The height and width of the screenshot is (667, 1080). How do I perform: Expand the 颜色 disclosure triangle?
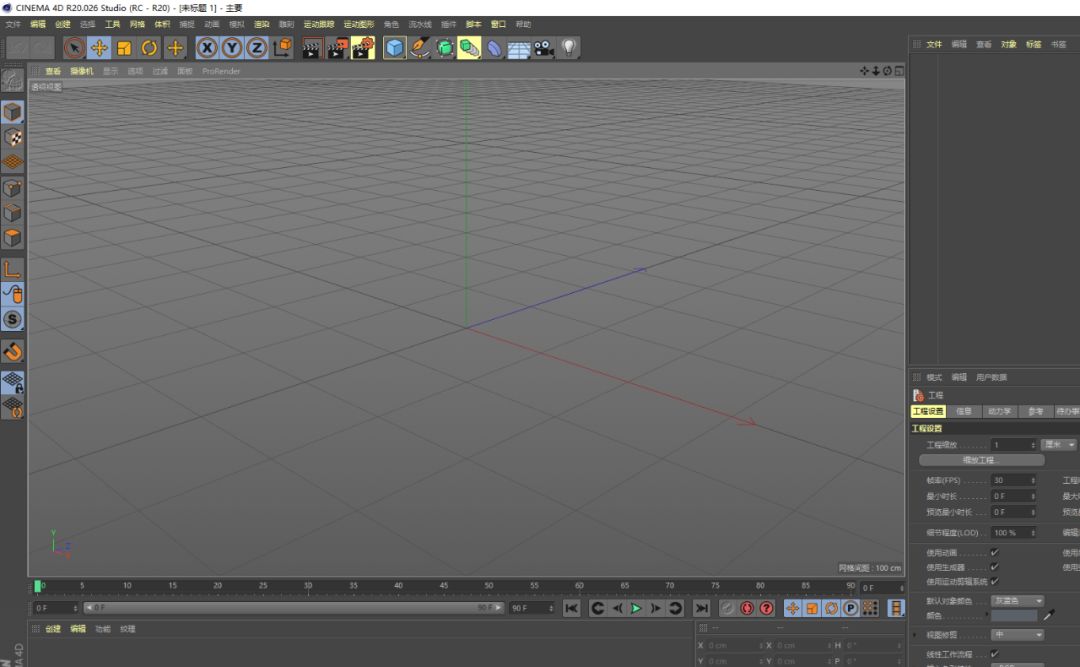point(987,615)
